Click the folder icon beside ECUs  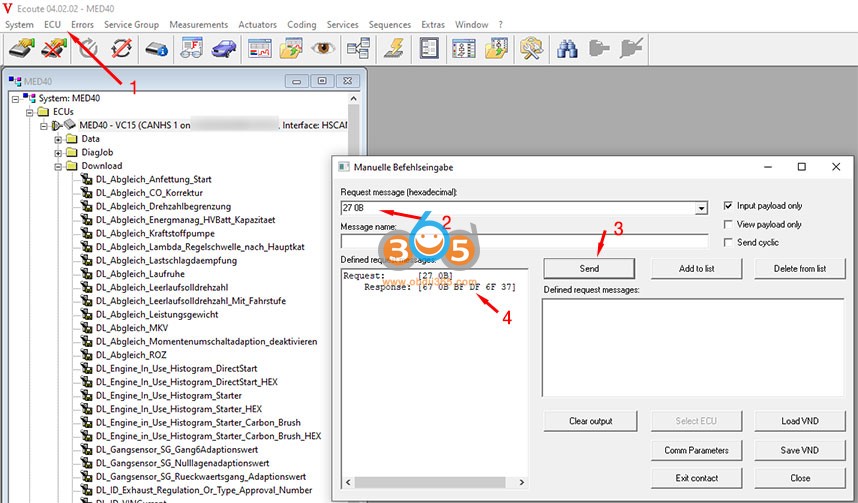tap(43, 112)
